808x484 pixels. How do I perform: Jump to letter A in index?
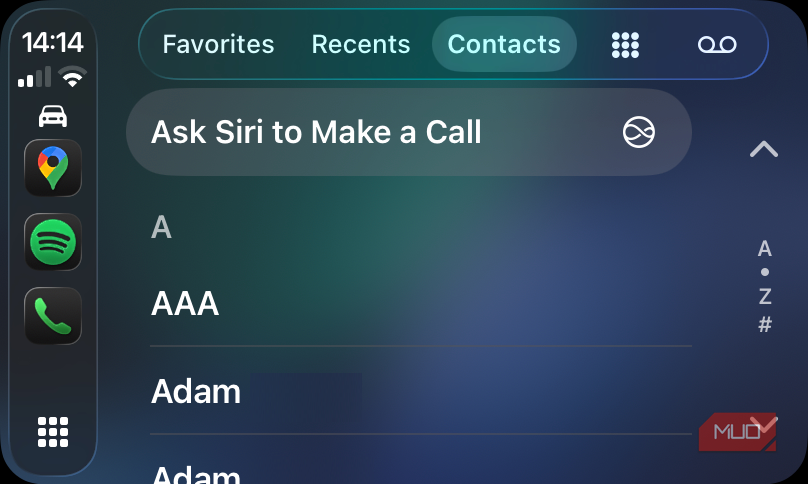coord(765,249)
